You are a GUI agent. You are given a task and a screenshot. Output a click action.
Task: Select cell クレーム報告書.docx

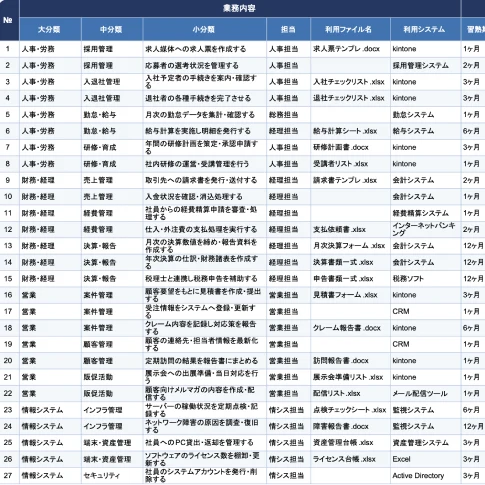tap(350, 328)
